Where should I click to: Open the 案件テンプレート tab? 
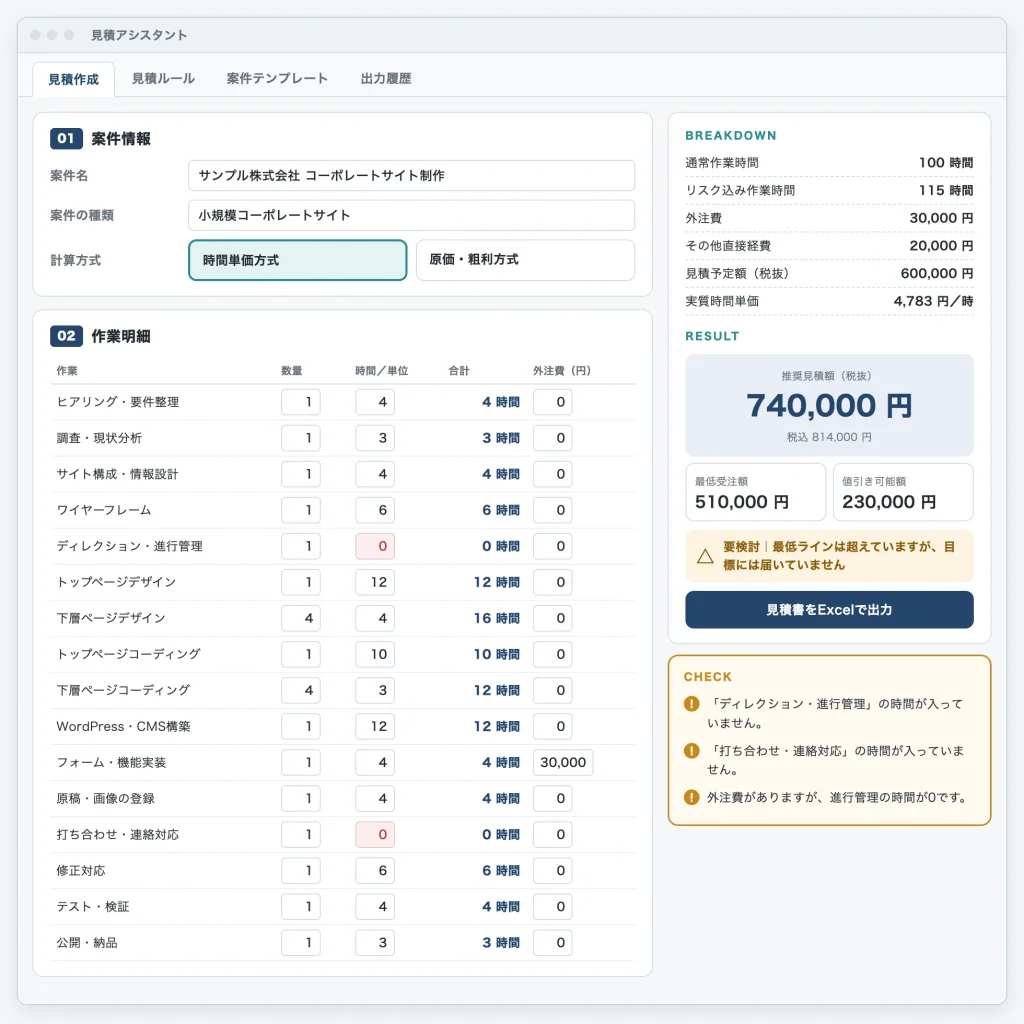(x=277, y=79)
